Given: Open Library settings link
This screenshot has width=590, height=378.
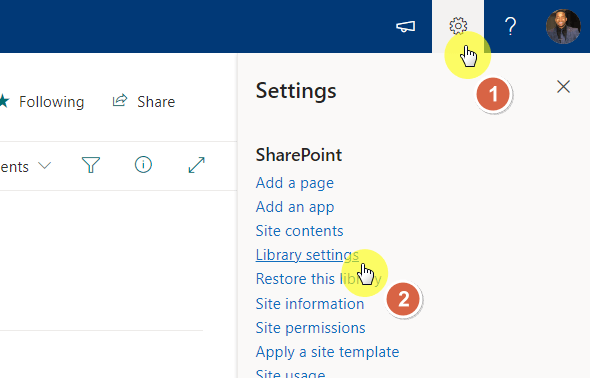Looking at the screenshot, I should pyautogui.click(x=307, y=255).
